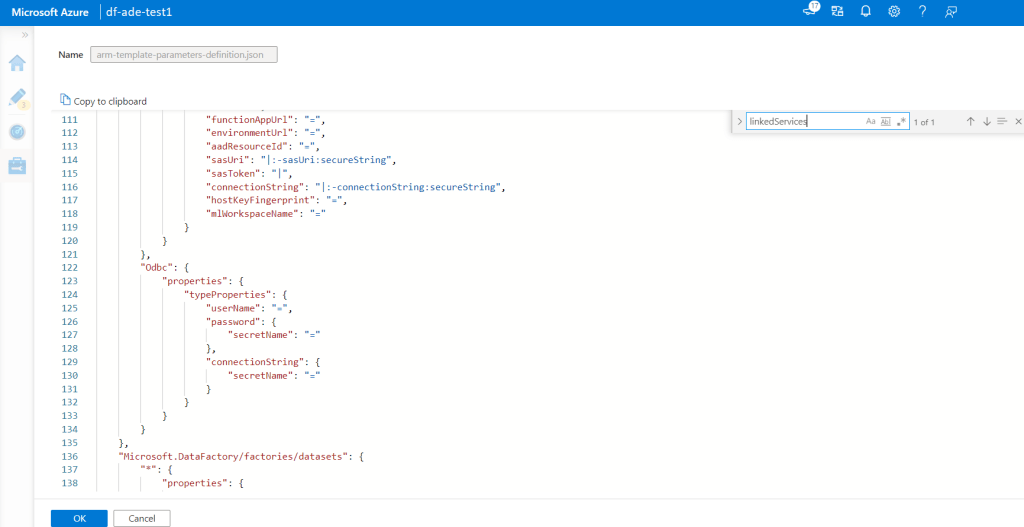Toggle regular expression search option
Screen dimensions: 1024x527
[x=901, y=121]
